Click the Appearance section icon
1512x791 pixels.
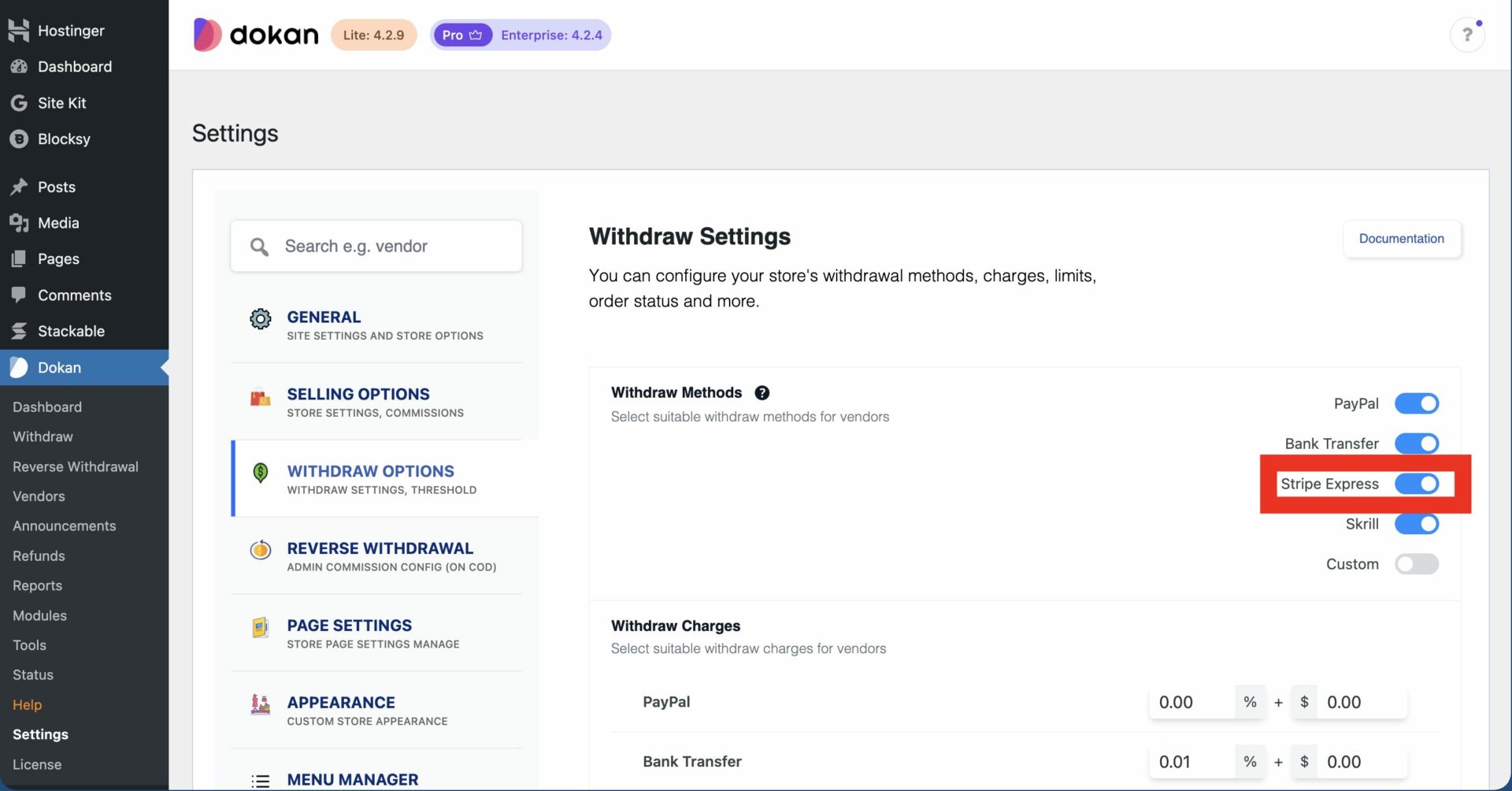[x=260, y=704]
